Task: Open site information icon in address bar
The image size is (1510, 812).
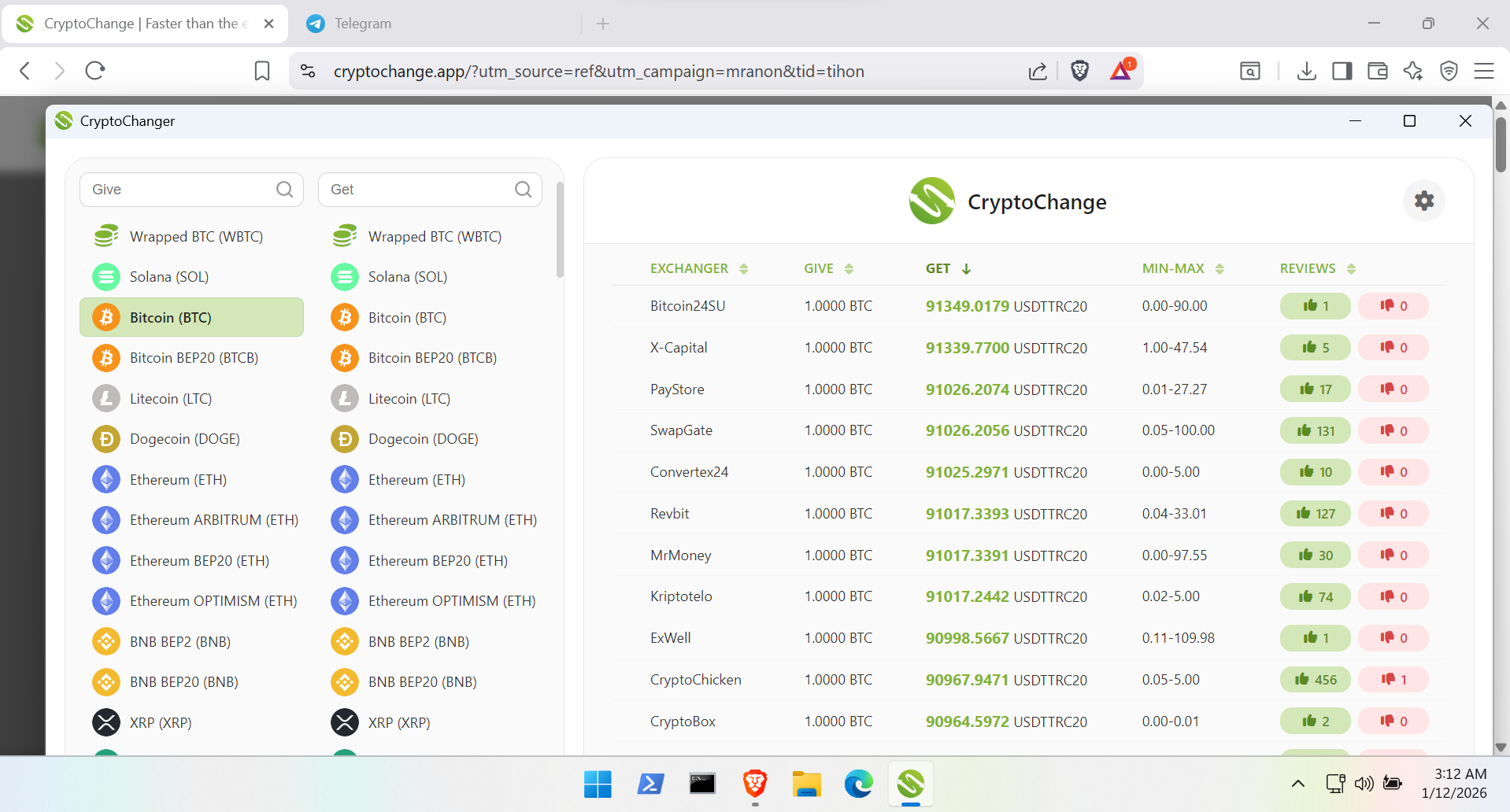Action: click(x=308, y=71)
